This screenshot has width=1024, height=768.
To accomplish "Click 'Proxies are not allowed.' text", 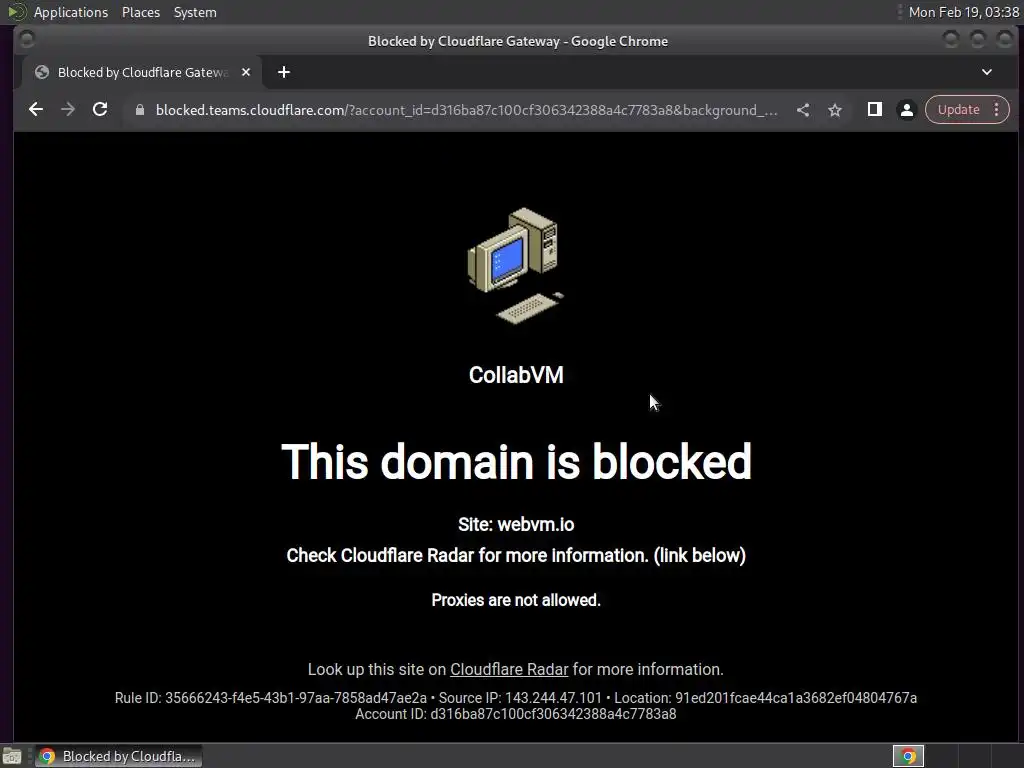I will click(516, 600).
